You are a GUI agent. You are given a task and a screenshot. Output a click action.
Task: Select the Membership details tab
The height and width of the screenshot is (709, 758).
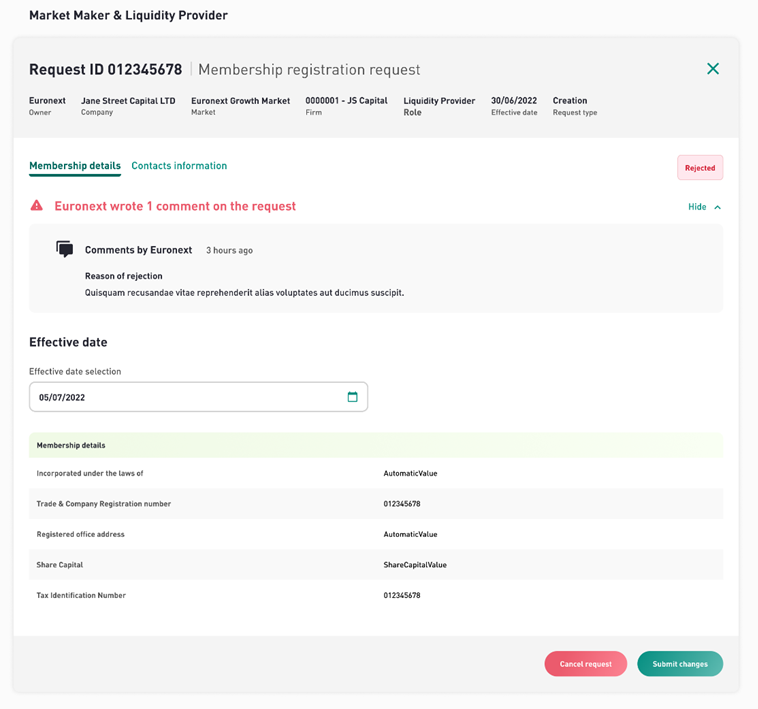coord(75,166)
